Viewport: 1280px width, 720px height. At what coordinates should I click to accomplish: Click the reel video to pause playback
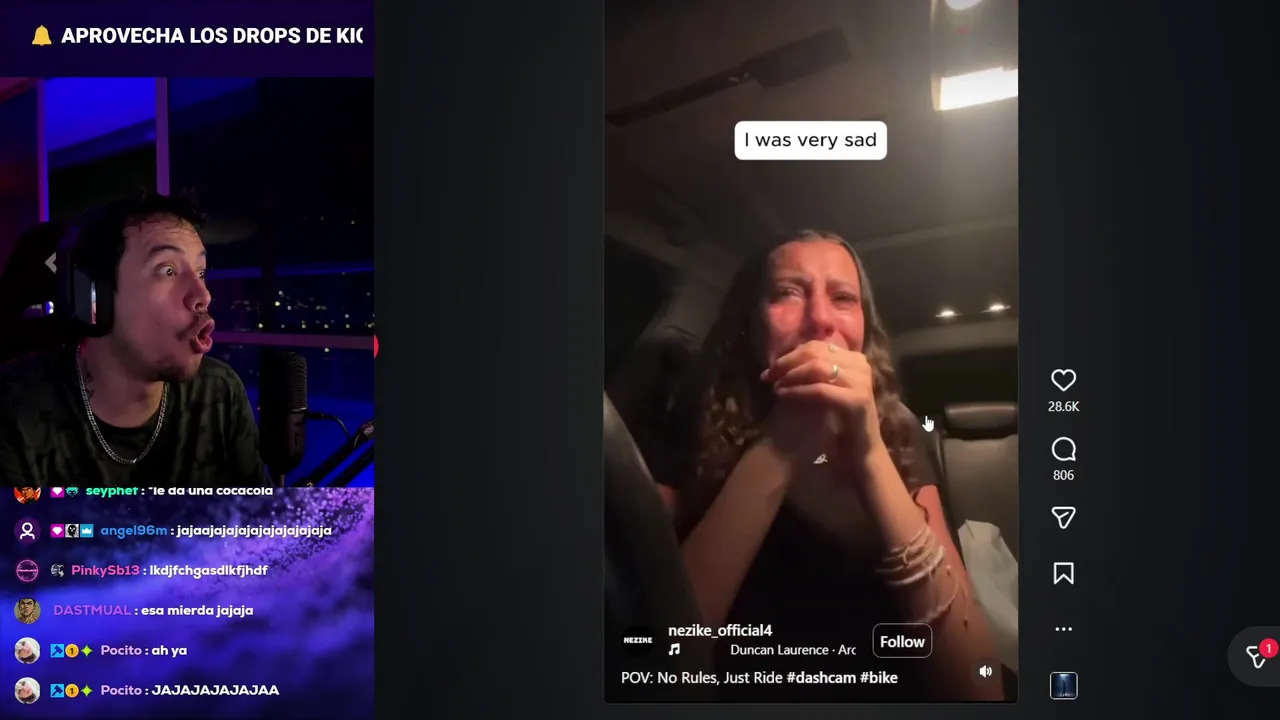point(810,350)
